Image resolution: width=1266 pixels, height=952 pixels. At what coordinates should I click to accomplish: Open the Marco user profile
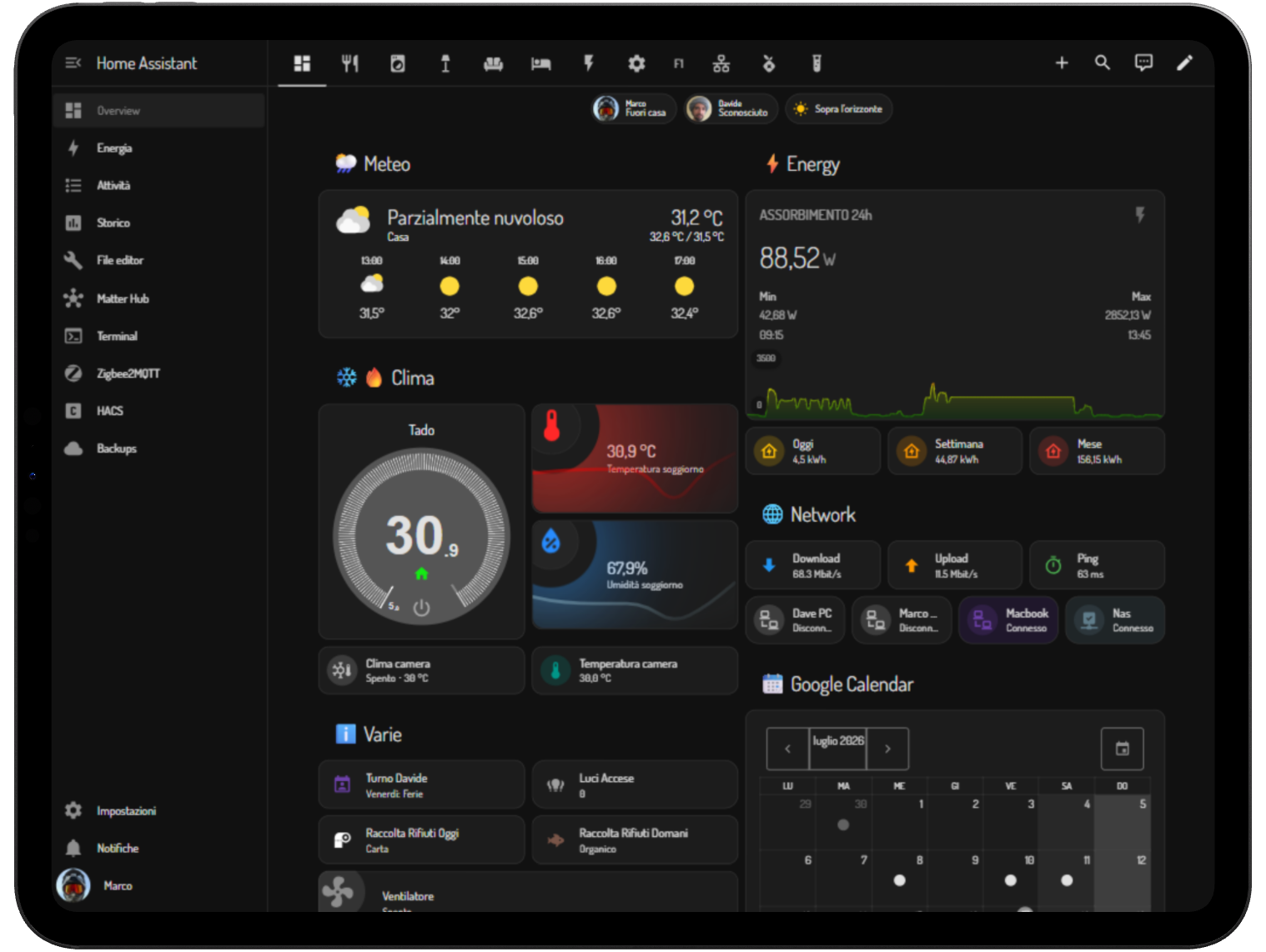158,885
